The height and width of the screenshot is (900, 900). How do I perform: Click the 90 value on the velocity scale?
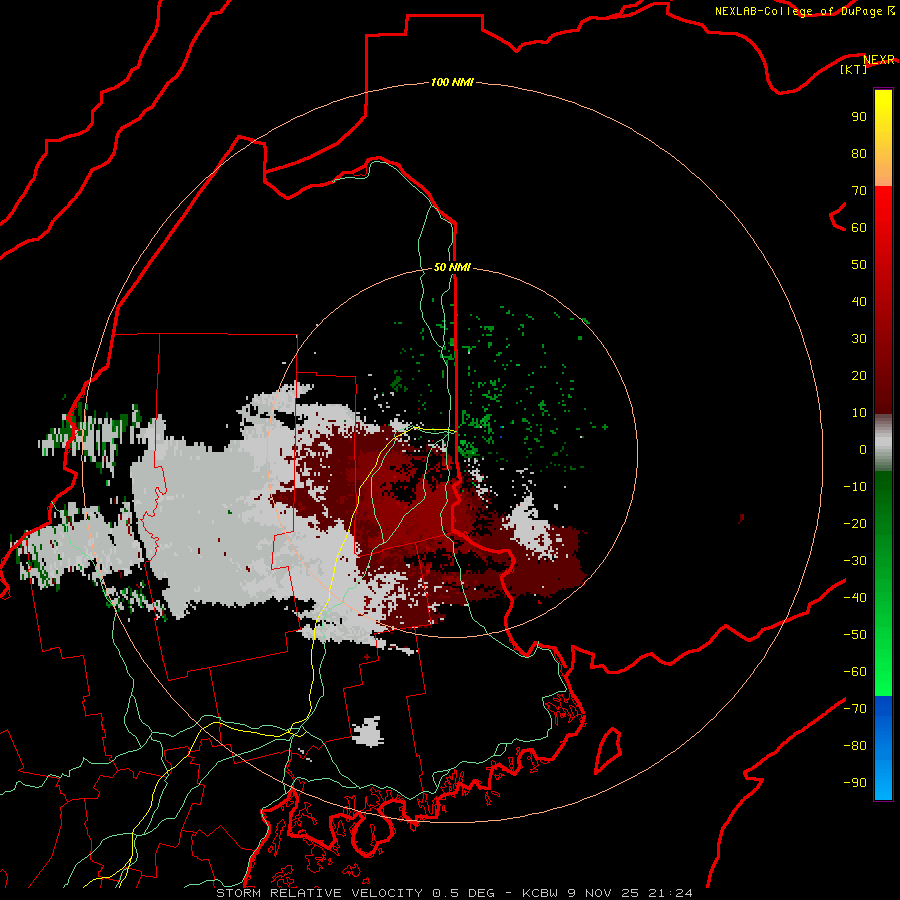pyautogui.click(x=859, y=117)
